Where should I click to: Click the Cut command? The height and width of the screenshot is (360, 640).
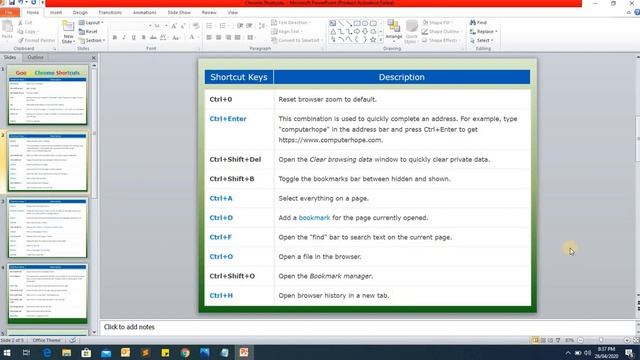(x=25, y=23)
